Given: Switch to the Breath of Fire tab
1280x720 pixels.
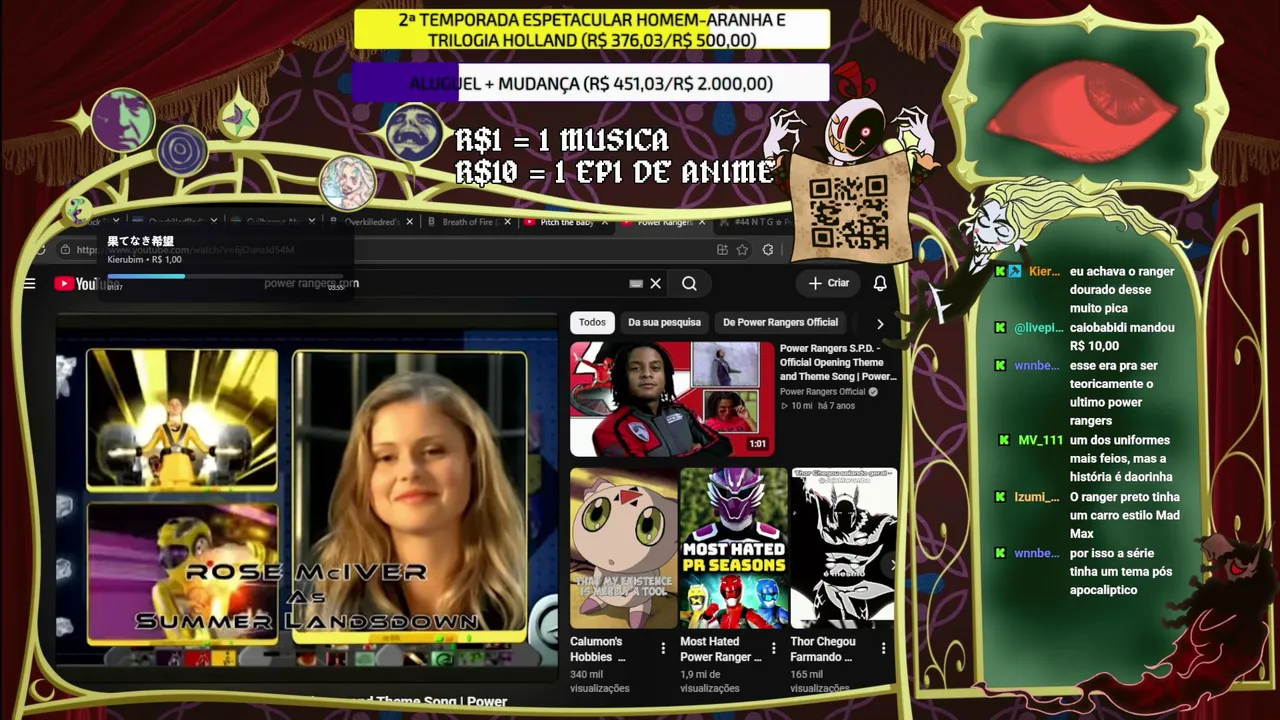Looking at the screenshot, I should click(x=467, y=222).
